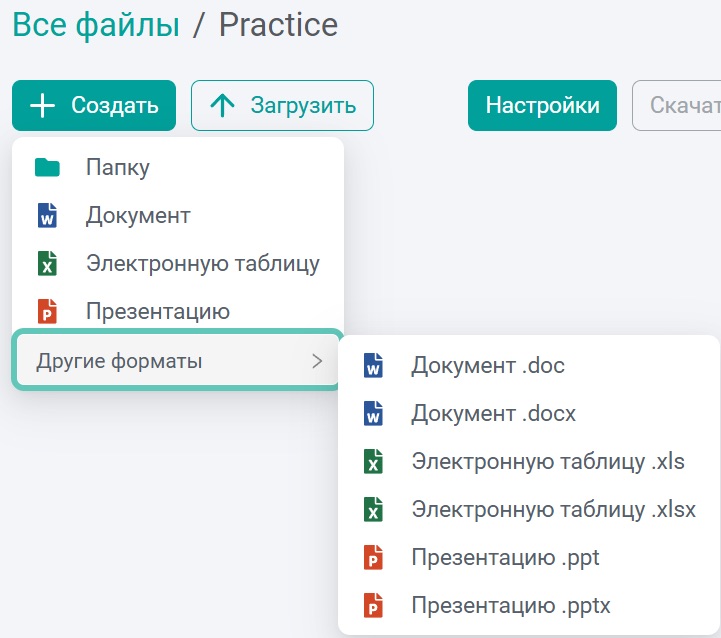Click the Excel icon next to .xls entry
The height and width of the screenshot is (638, 721).
click(x=373, y=461)
